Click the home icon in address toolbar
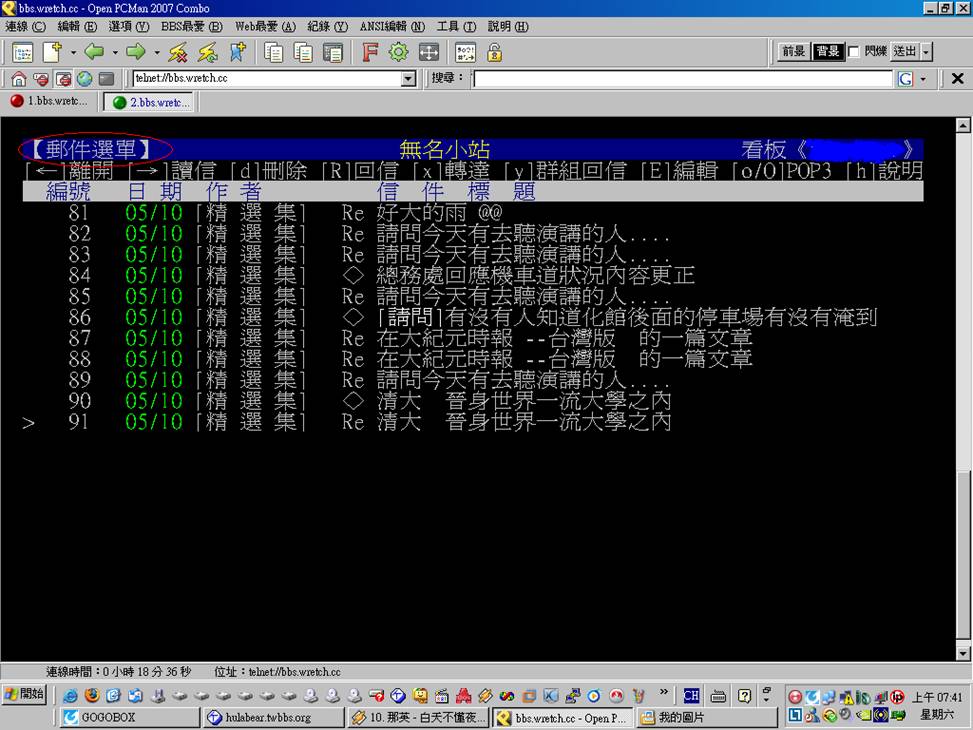The height and width of the screenshot is (730, 973). click(x=18, y=79)
